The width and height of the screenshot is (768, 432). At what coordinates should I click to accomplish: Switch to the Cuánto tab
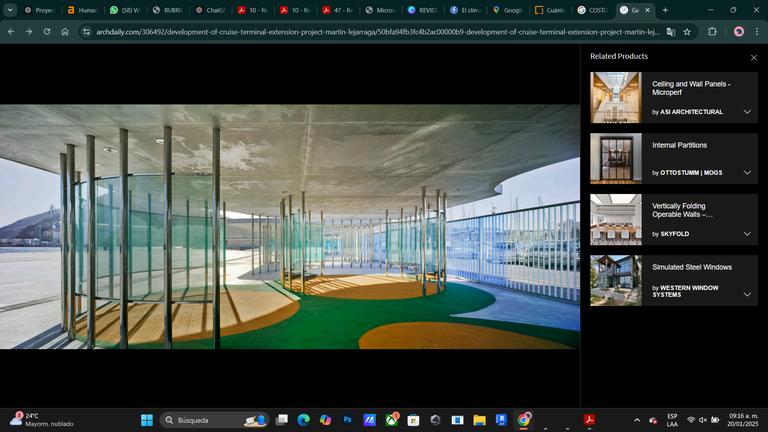point(550,10)
